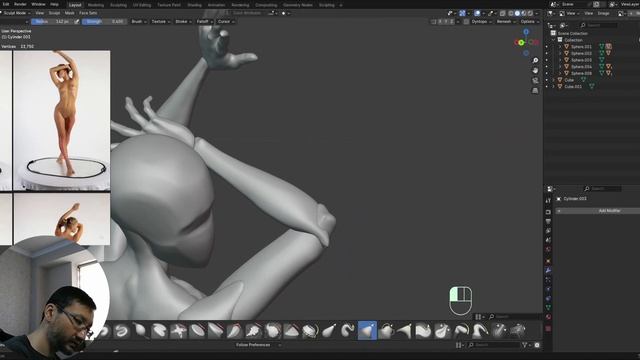Image resolution: width=640 pixels, height=360 pixels.
Task: Expand the Cube item in outliner
Action: click(554, 80)
